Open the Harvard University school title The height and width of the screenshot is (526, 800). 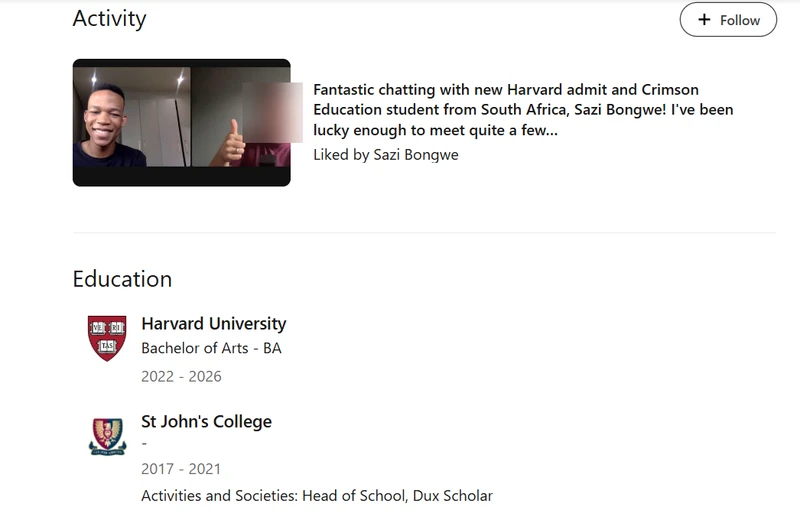[213, 324]
